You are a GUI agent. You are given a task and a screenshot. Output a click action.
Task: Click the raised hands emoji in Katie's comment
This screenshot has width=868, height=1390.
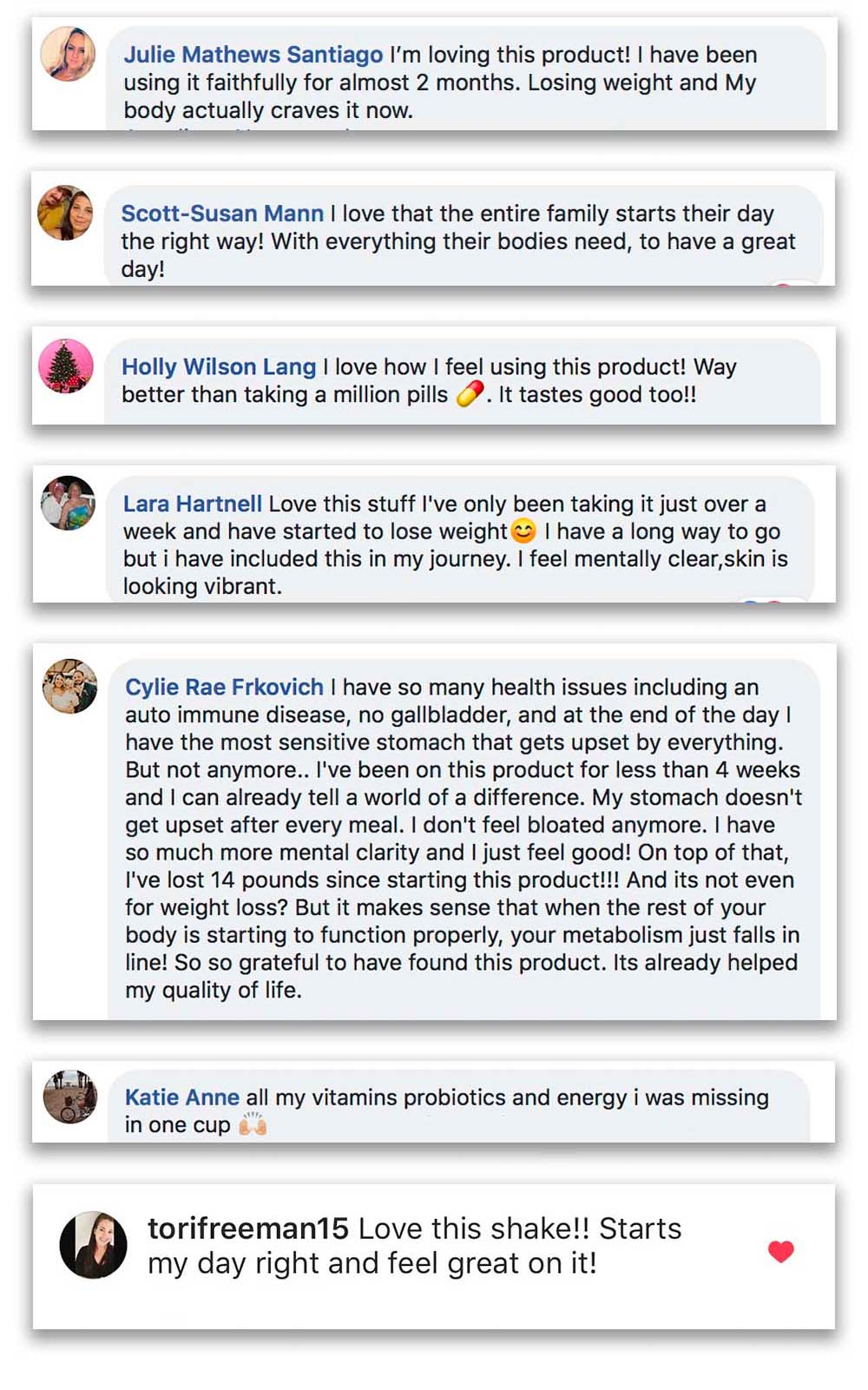tap(253, 1125)
